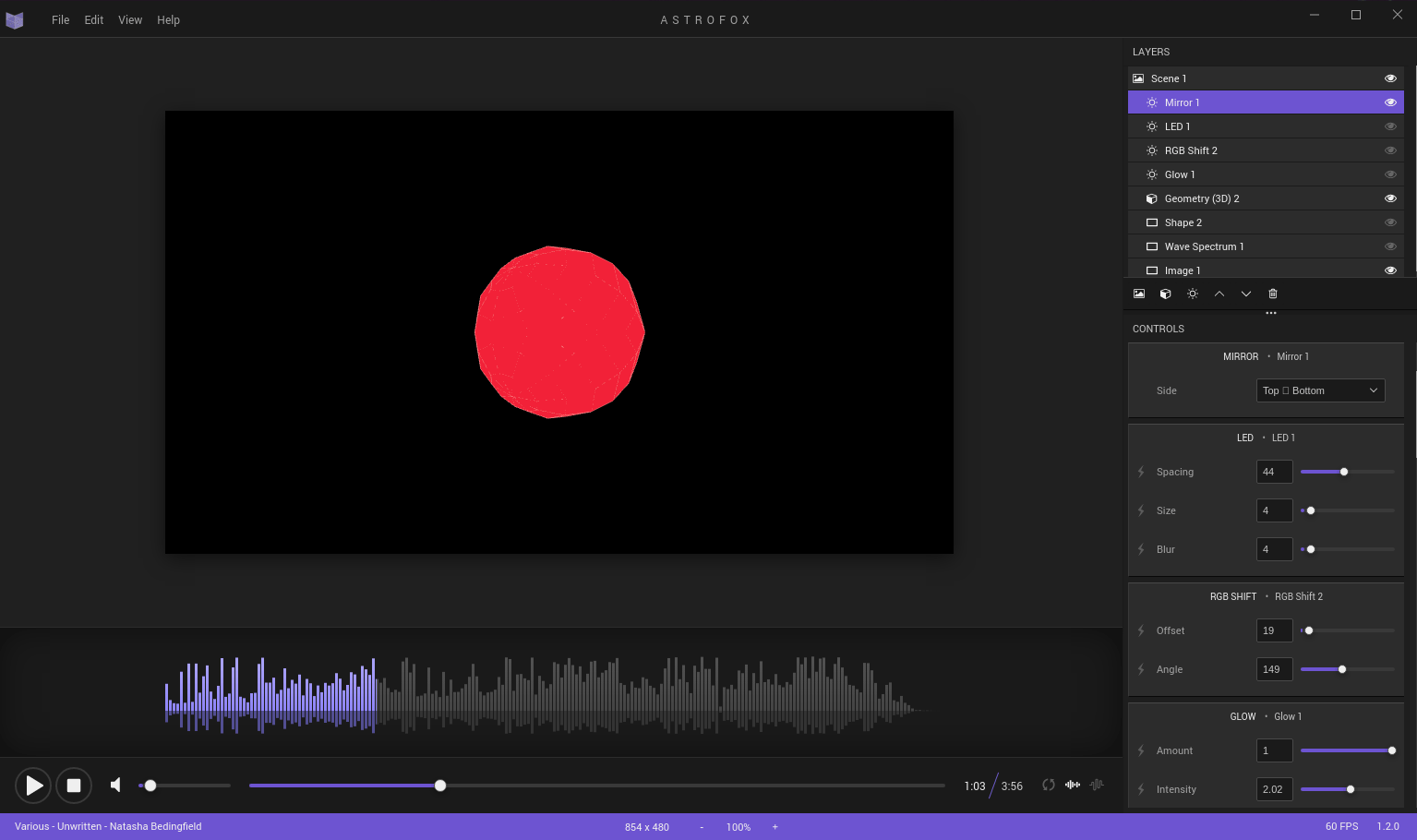Toggle the oscilloscope display icon

point(1097,785)
